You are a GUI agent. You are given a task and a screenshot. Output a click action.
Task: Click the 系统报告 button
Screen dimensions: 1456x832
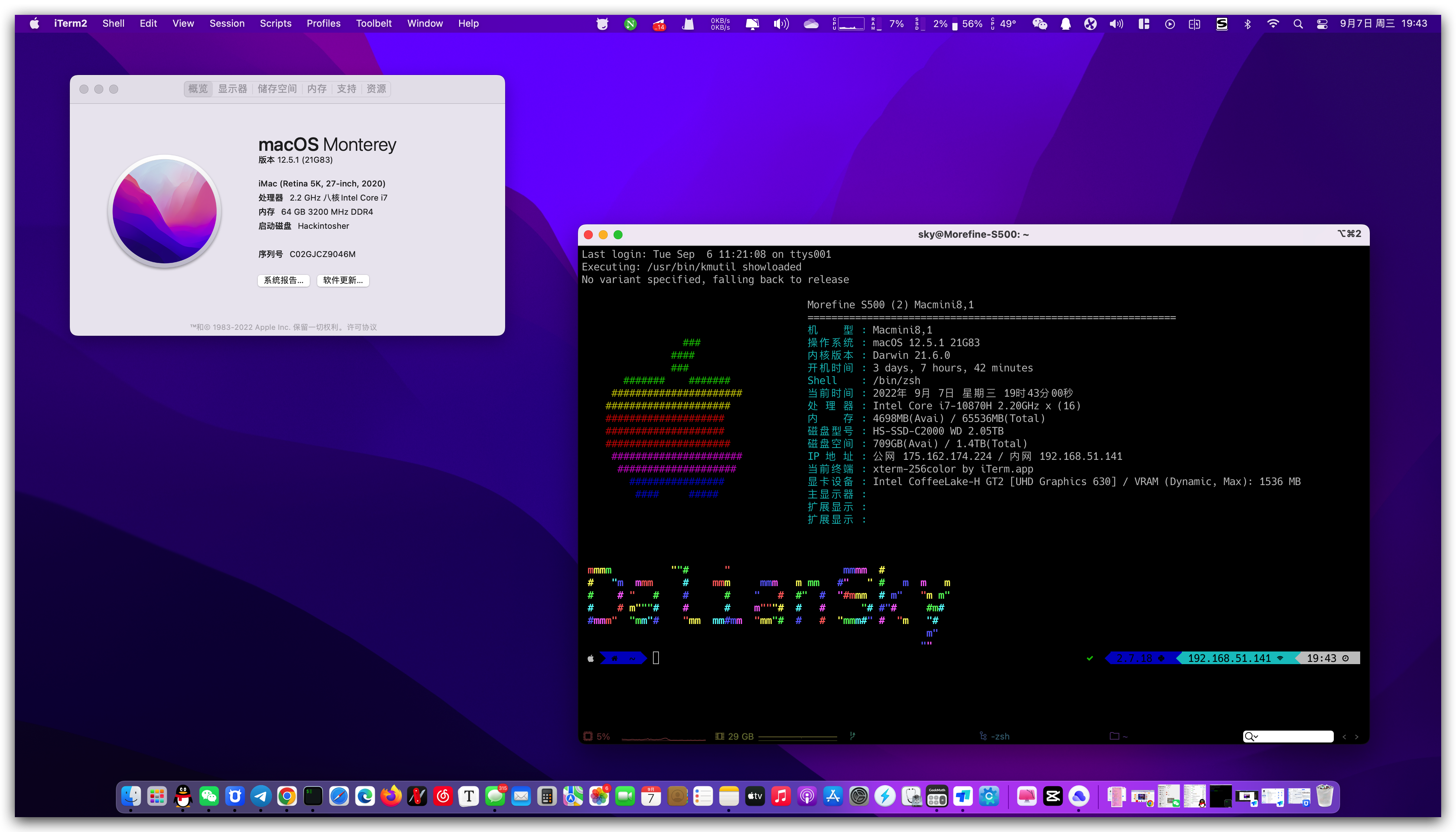tap(283, 280)
